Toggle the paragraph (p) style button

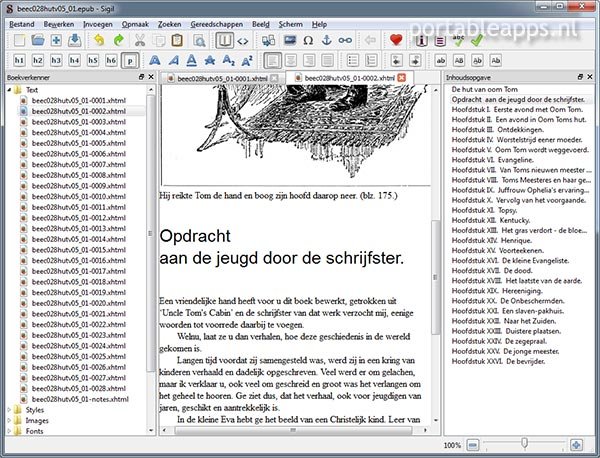130,61
